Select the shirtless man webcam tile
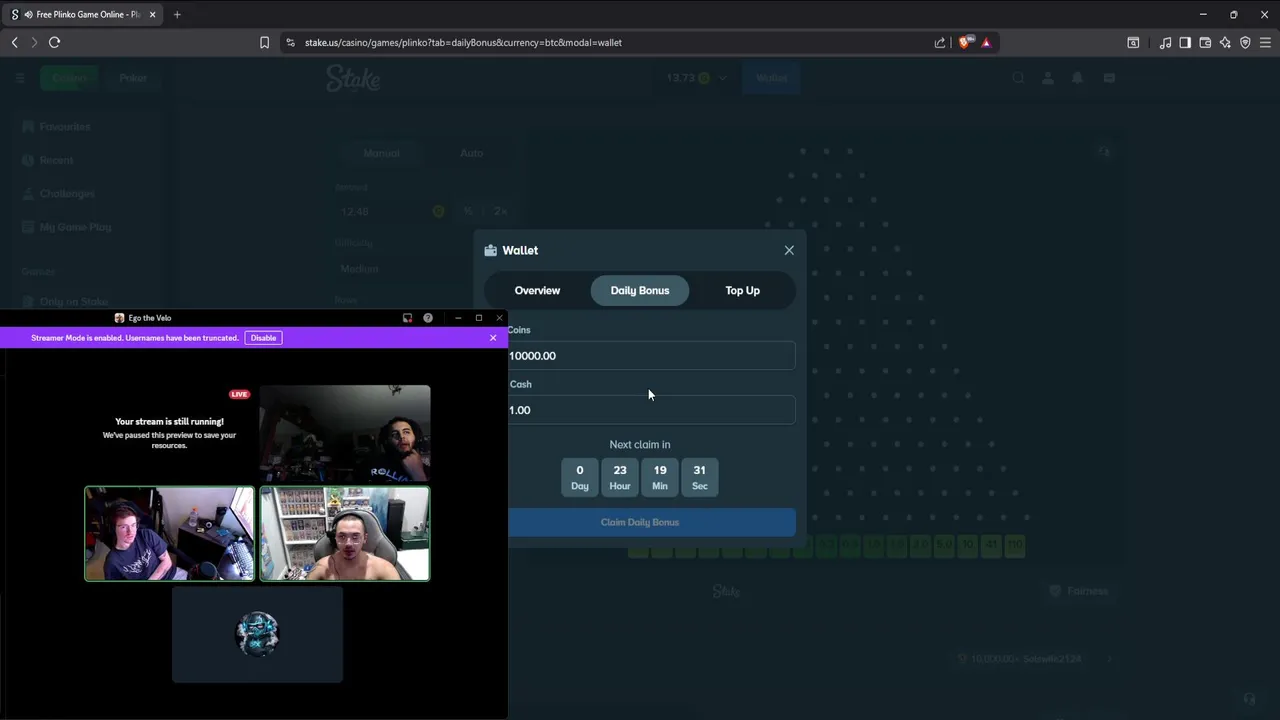 point(345,533)
